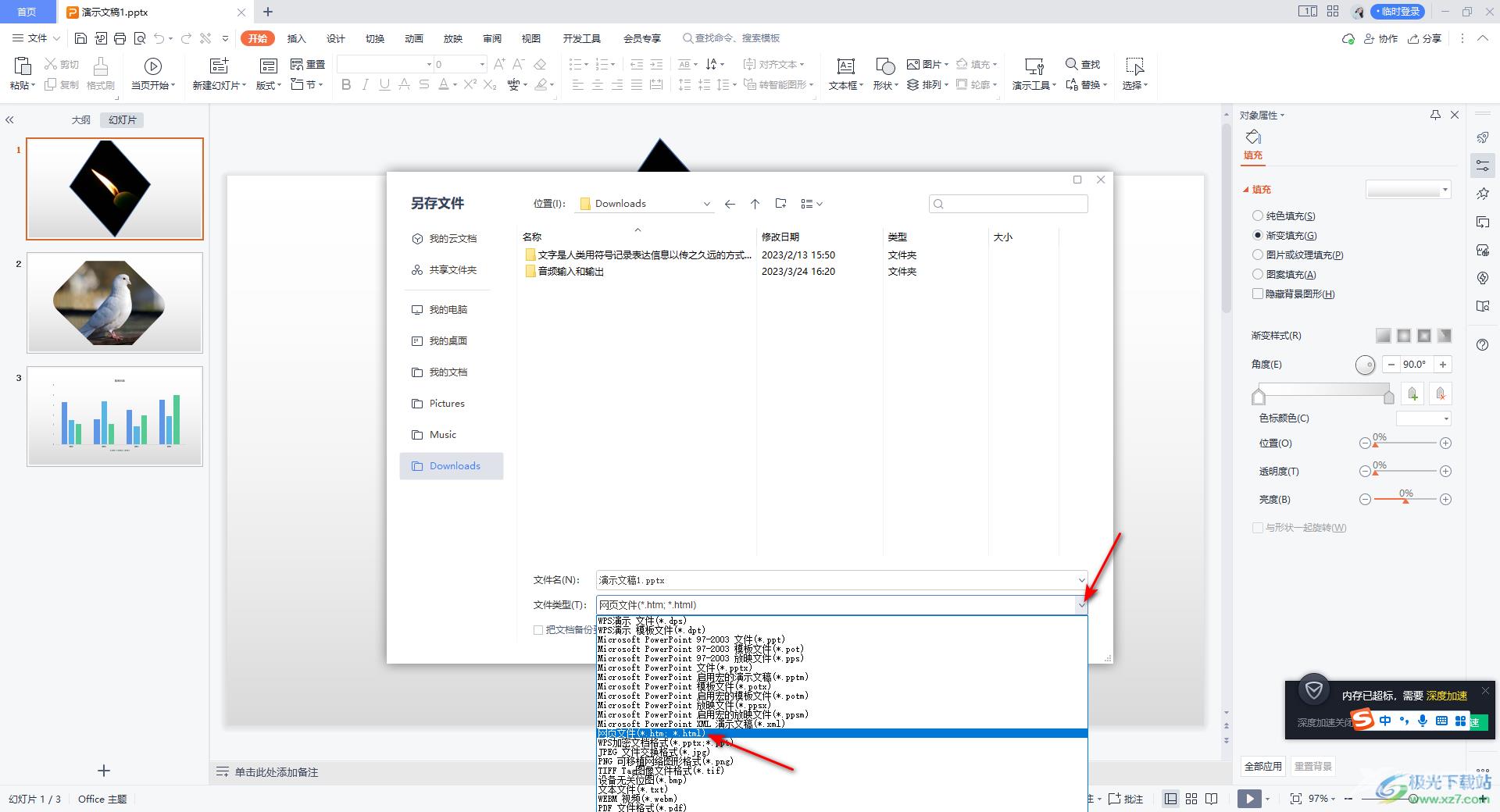Pin the object properties panel
This screenshot has width=1500, height=812.
(x=1435, y=115)
